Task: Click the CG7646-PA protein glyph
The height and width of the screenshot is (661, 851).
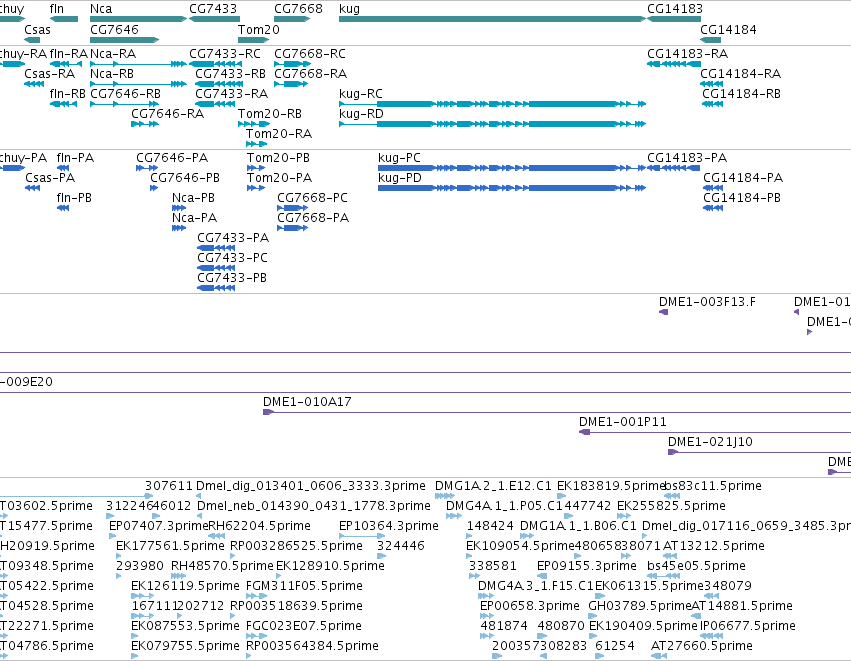Action: [147, 168]
